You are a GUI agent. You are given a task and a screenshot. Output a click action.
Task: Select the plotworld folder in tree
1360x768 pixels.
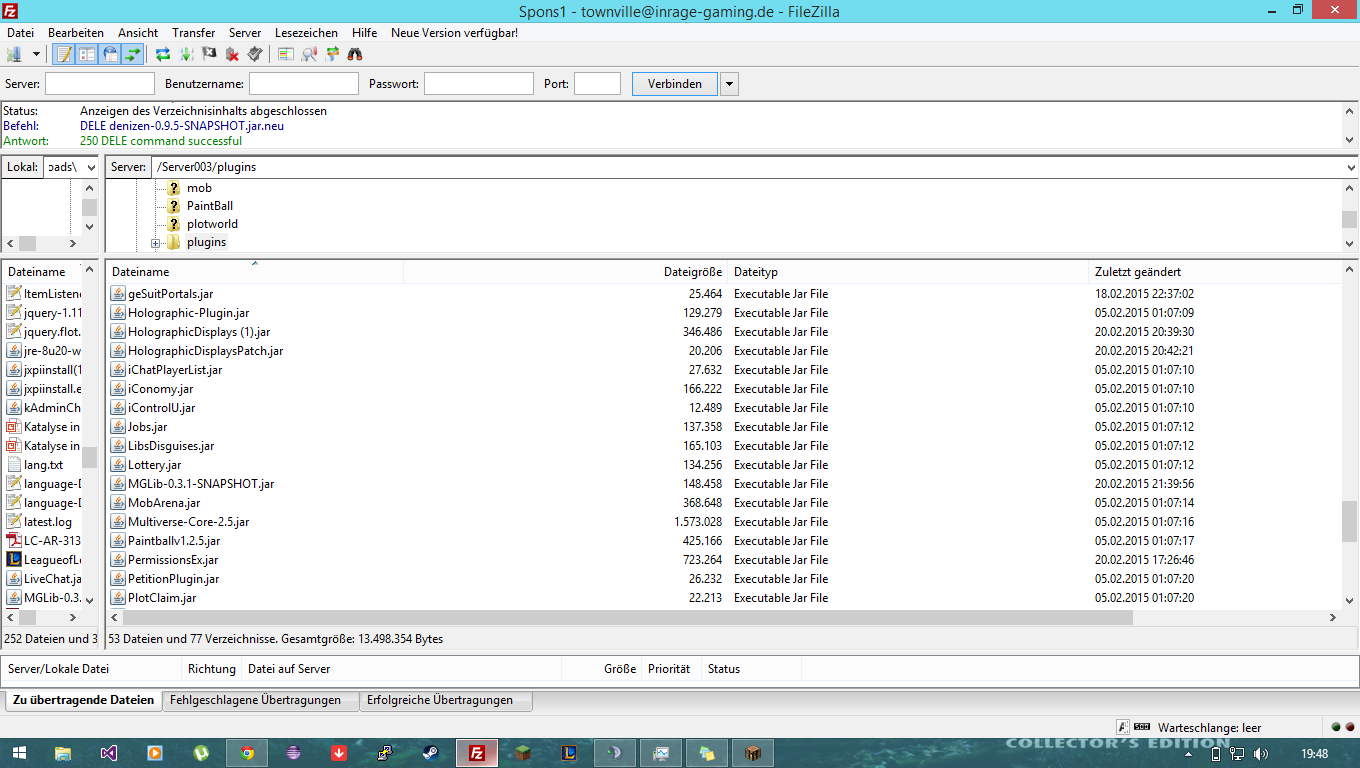tap(212, 224)
